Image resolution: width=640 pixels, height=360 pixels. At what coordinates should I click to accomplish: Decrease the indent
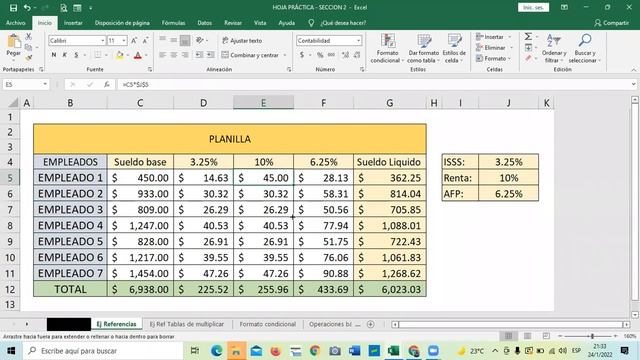pyautogui.click(x=199, y=55)
